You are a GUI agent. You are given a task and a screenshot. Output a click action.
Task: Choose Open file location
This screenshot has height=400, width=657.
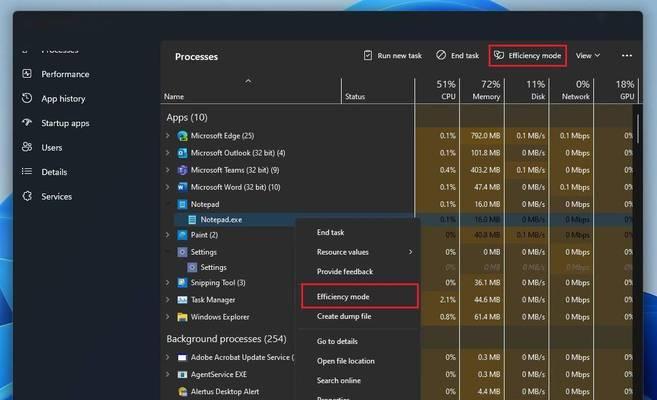point(346,361)
